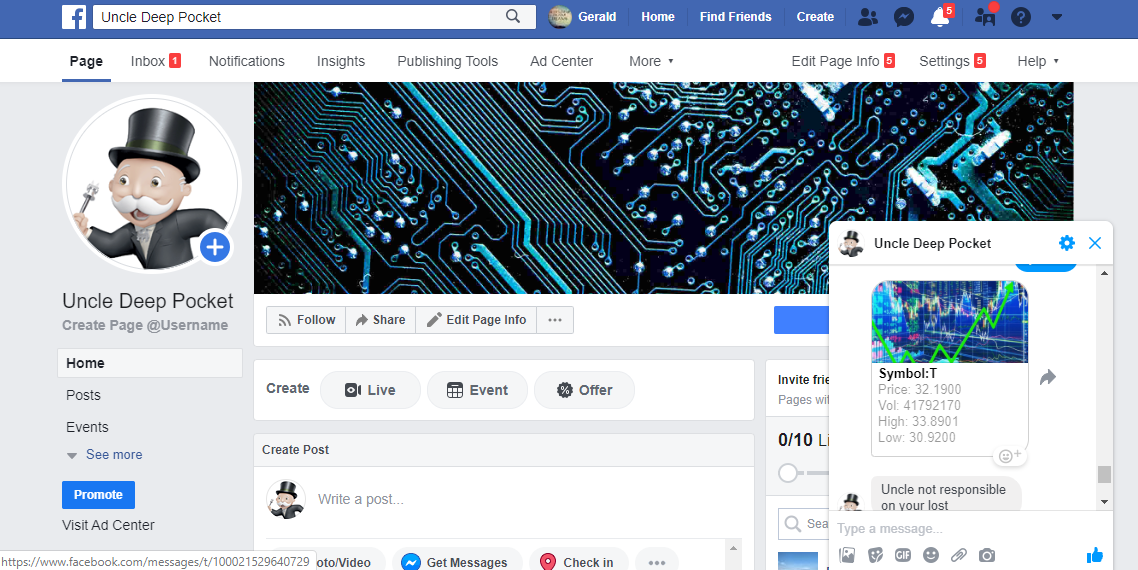Open the account dropdown arrow in top bar
The width and height of the screenshot is (1138, 570).
point(1057,17)
